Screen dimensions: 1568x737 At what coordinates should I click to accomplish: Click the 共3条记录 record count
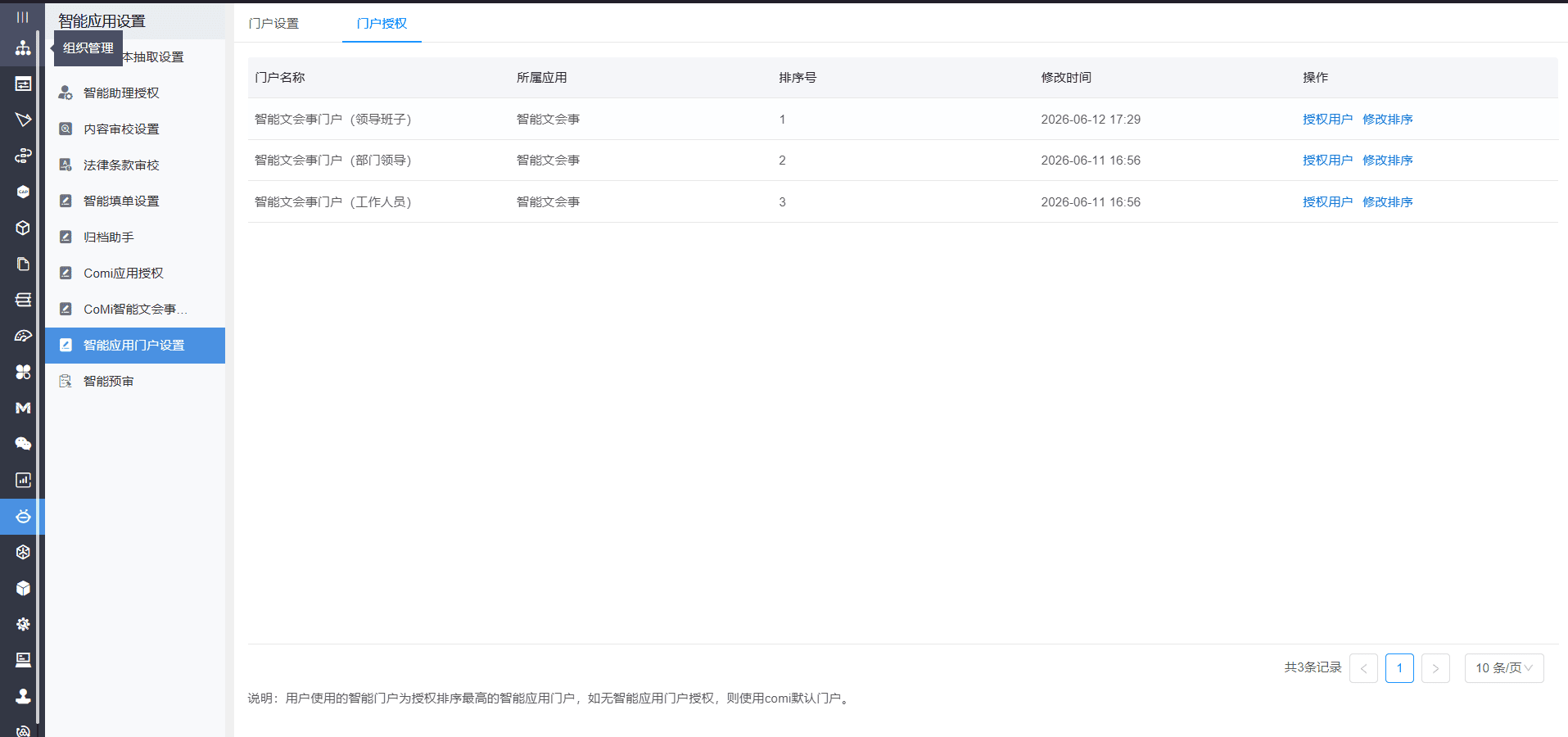coord(1313,667)
